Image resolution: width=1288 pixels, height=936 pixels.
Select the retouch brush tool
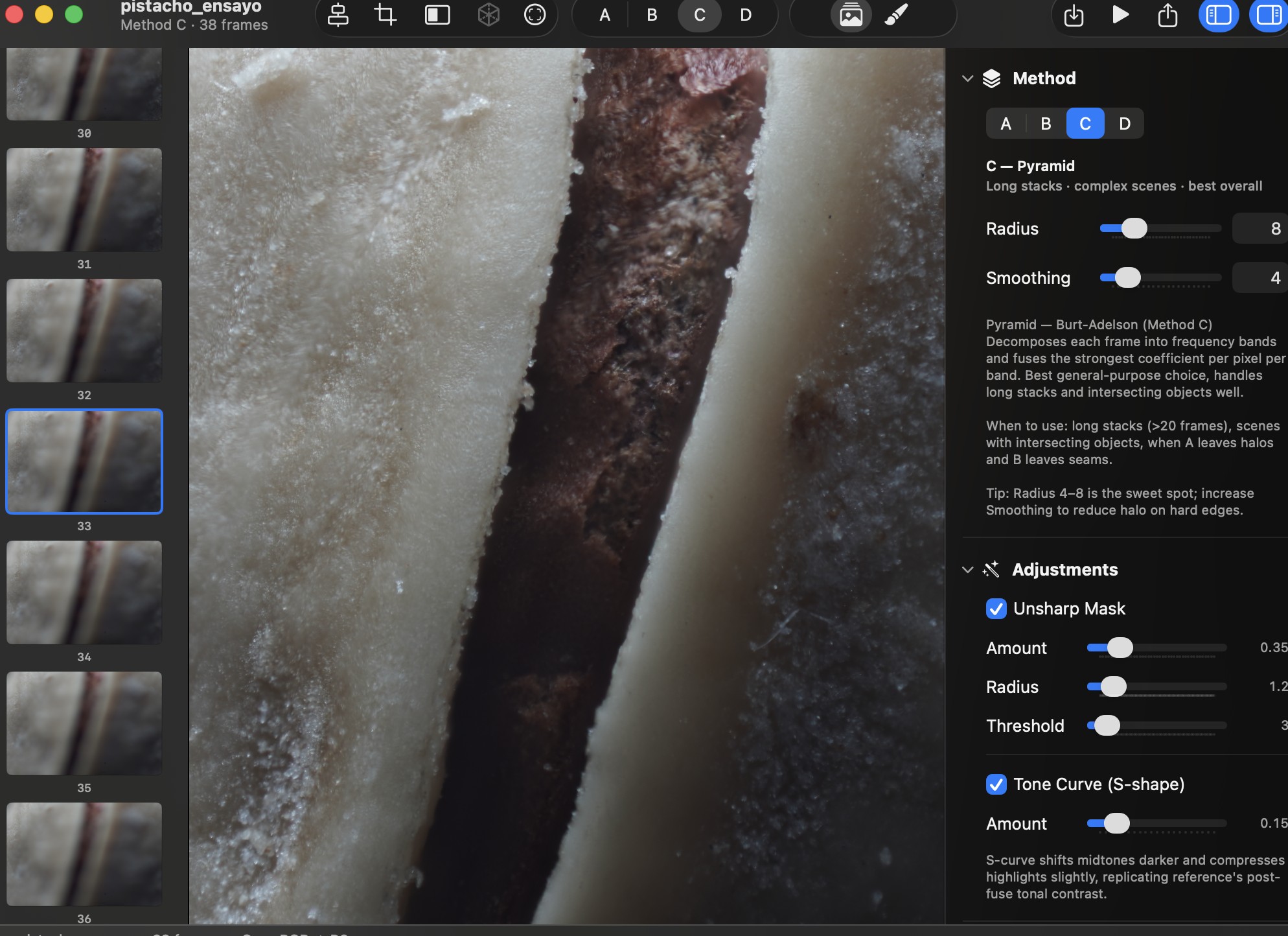(897, 15)
